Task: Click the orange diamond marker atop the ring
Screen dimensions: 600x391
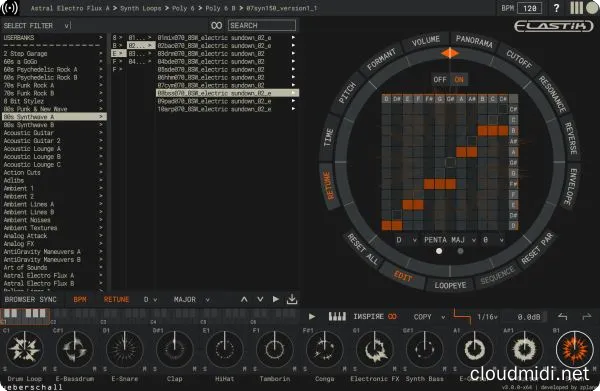Action: point(450,53)
